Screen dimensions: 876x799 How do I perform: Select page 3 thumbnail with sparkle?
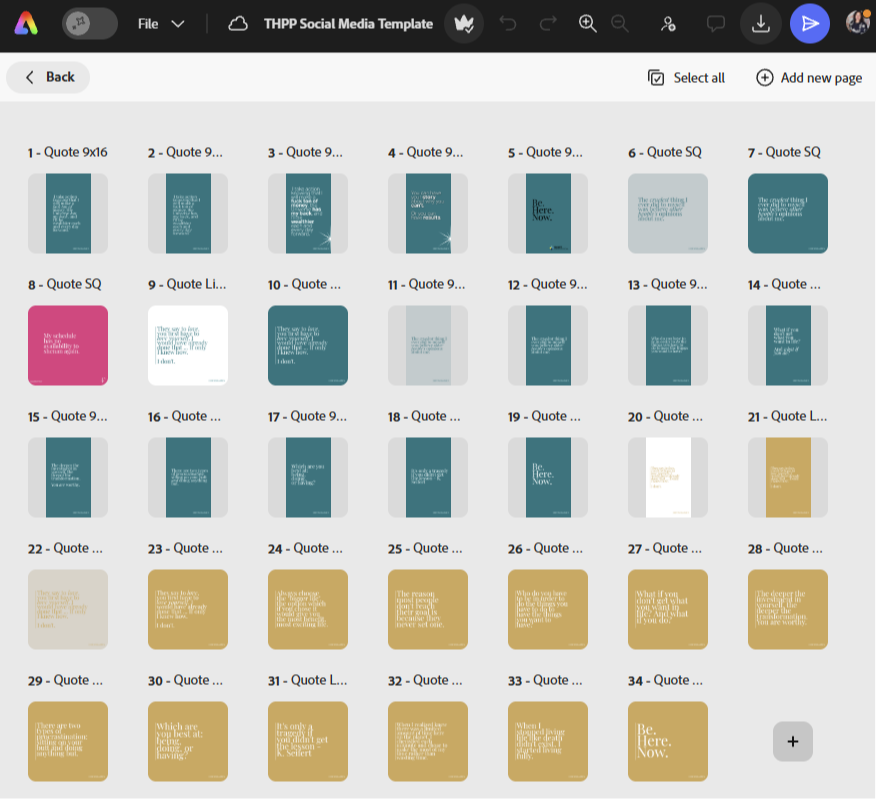308,213
